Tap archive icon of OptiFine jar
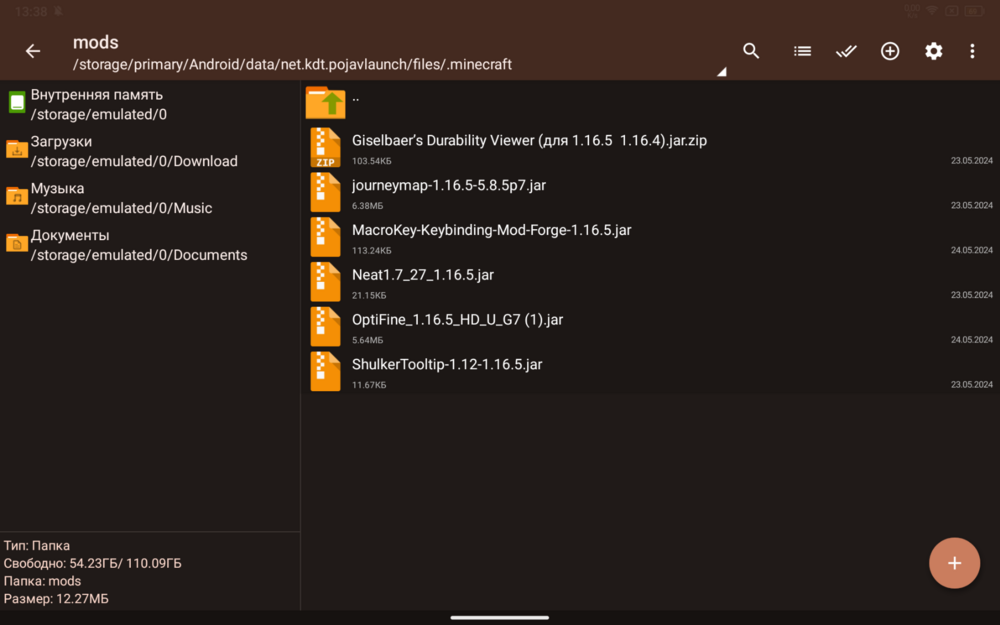The image size is (1000, 625). [x=325, y=327]
